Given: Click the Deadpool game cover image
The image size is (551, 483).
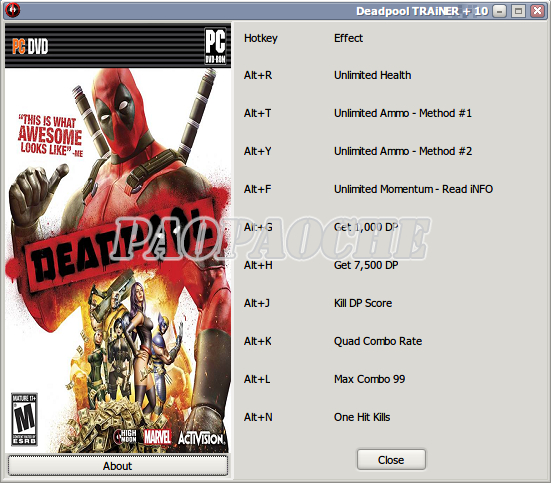Looking at the screenshot, I should [x=118, y=238].
